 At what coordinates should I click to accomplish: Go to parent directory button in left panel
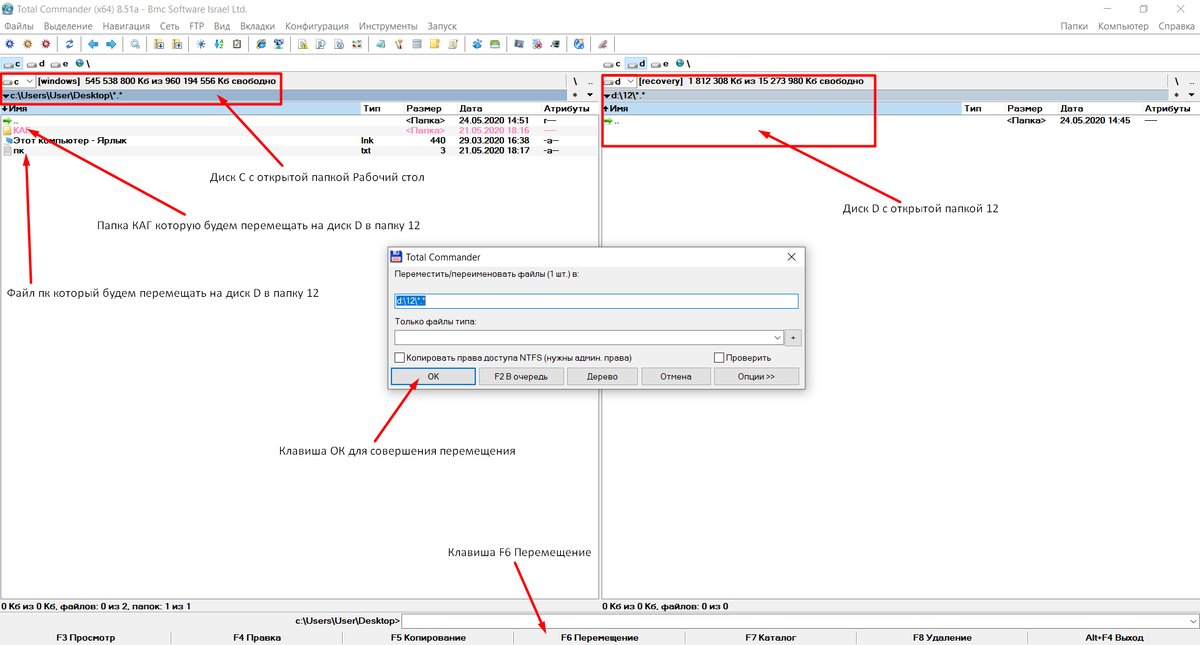point(589,81)
